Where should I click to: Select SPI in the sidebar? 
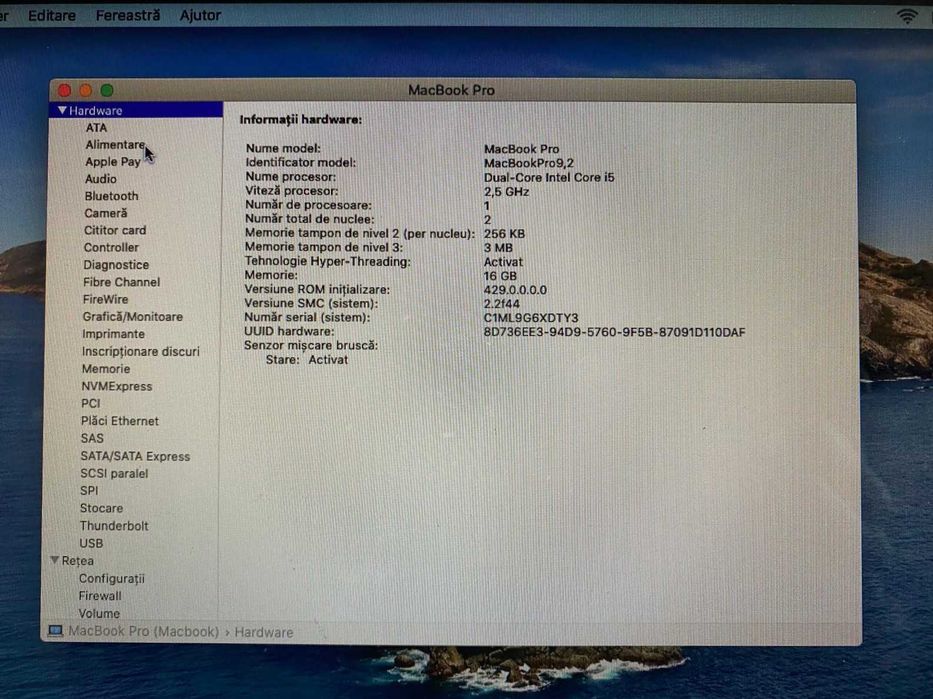89,491
